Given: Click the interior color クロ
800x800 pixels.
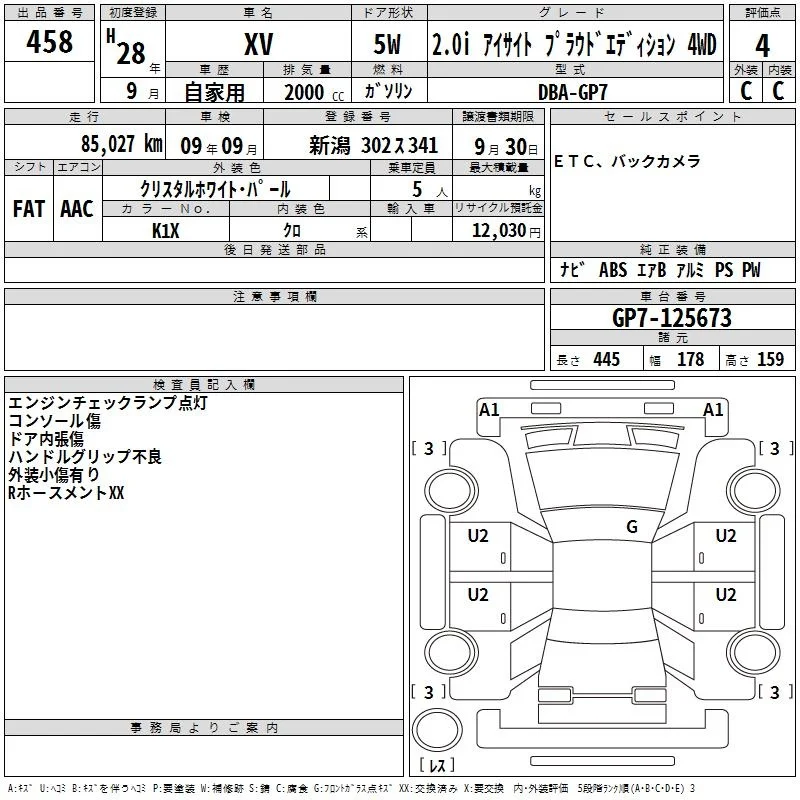Looking at the screenshot, I should (x=292, y=231).
